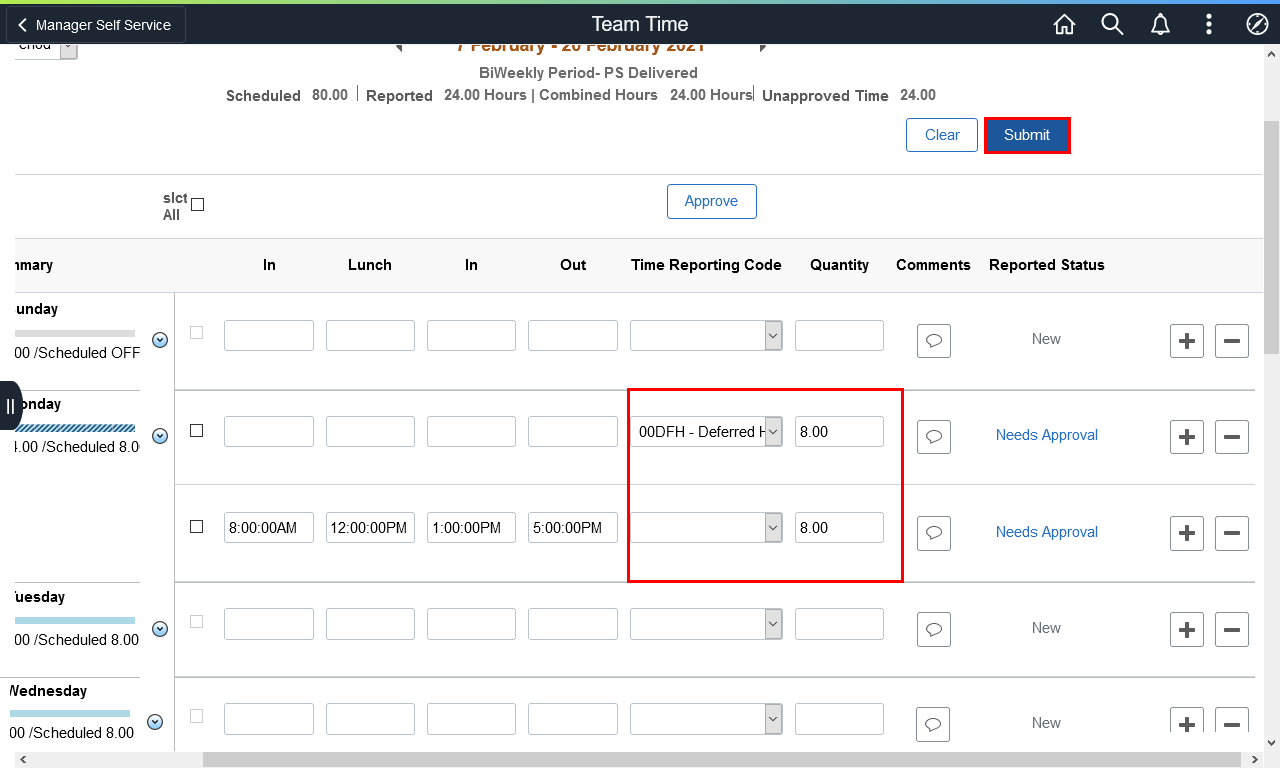
Task: Expand the Sunday summary chevron
Action: click(159, 340)
